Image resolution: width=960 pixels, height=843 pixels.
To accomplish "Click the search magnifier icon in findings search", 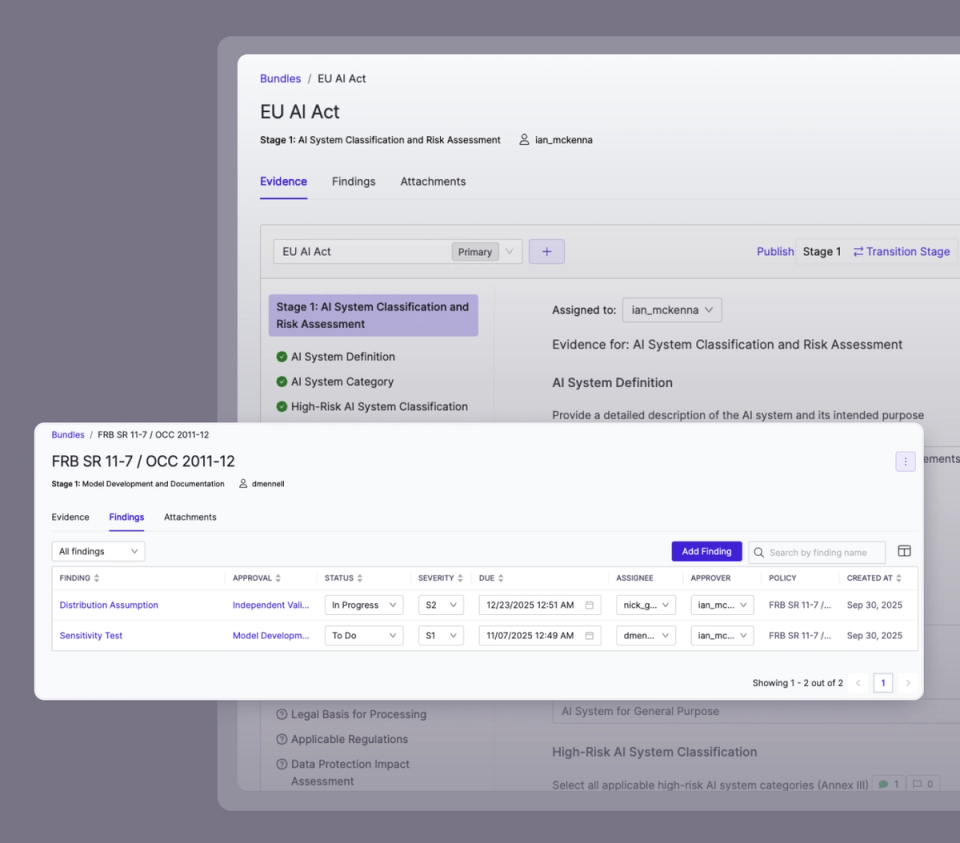I will tap(759, 552).
